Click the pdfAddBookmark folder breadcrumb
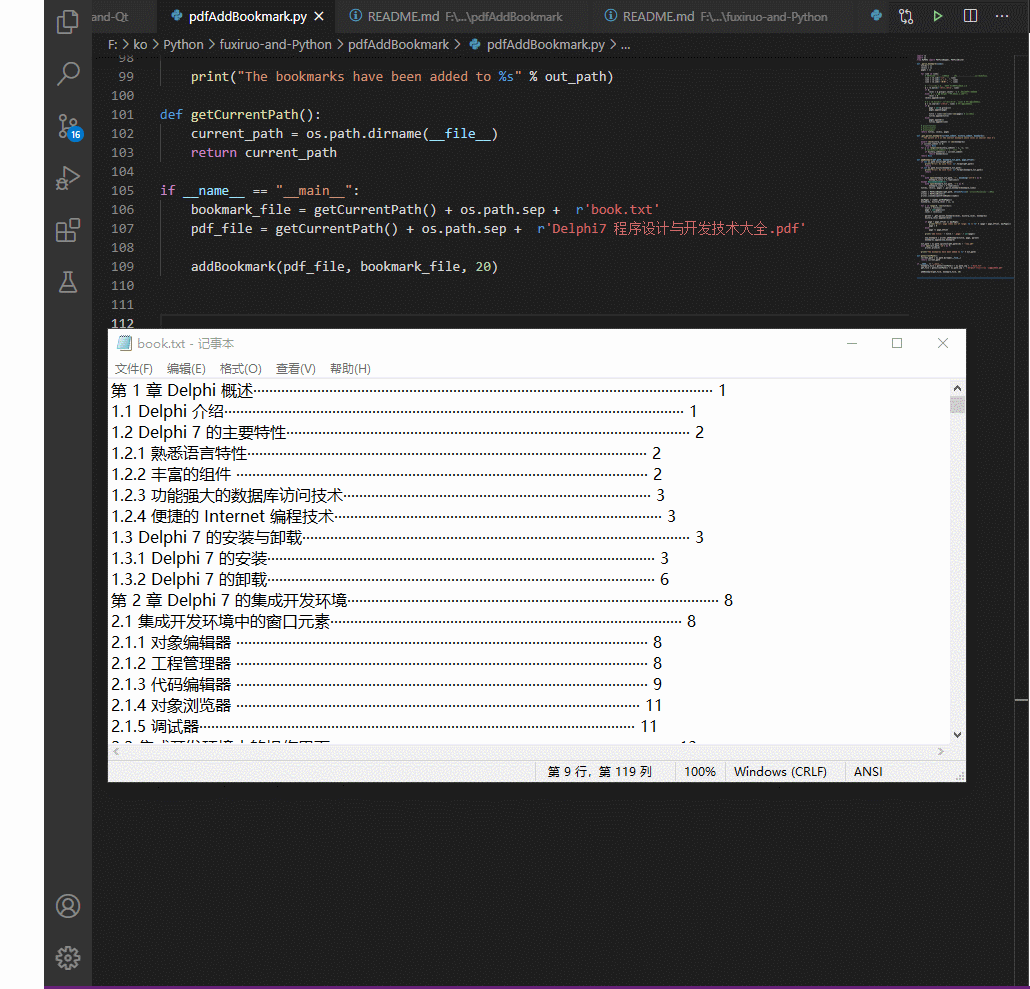This screenshot has width=1030, height=989. pyautogui.click(x=398, y=44)
